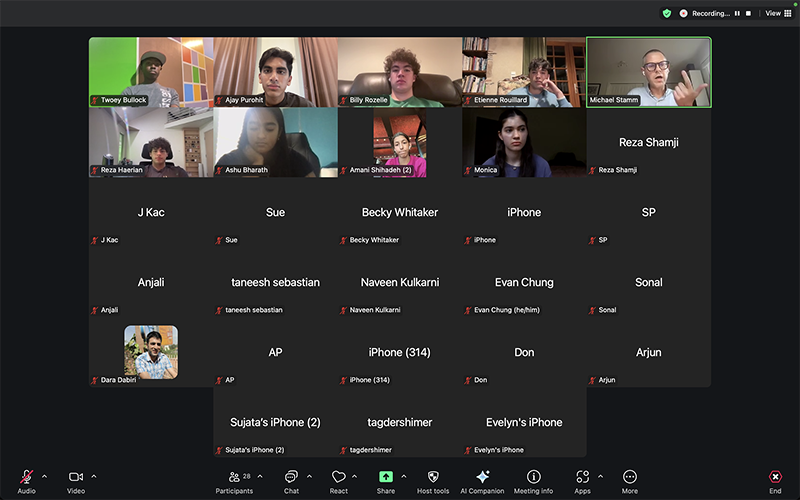
Task: Select Michael Stamm's video tile
Action: tap(648, 72)
